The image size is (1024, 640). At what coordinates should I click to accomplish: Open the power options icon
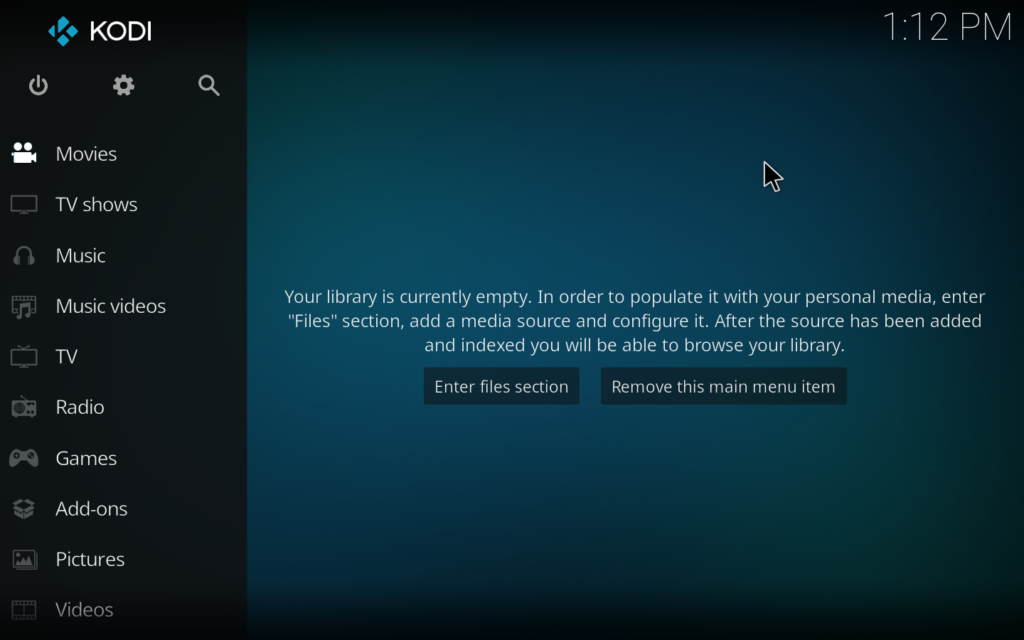(38, 86)
